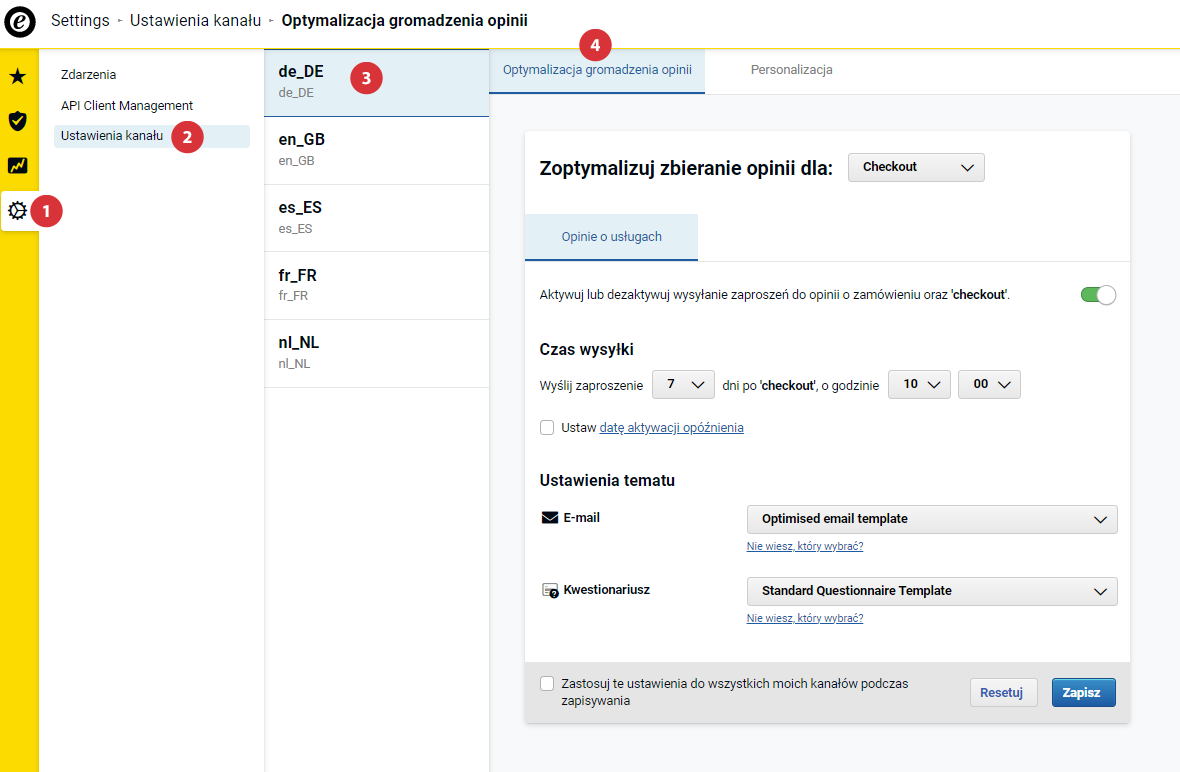Select the es_ES channel
This screenshot has height=772, width=1180.
(x=376, y=218)
